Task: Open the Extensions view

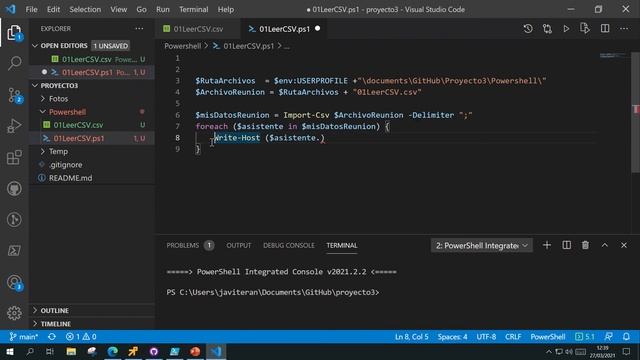Action: click(x=14, y=157)
